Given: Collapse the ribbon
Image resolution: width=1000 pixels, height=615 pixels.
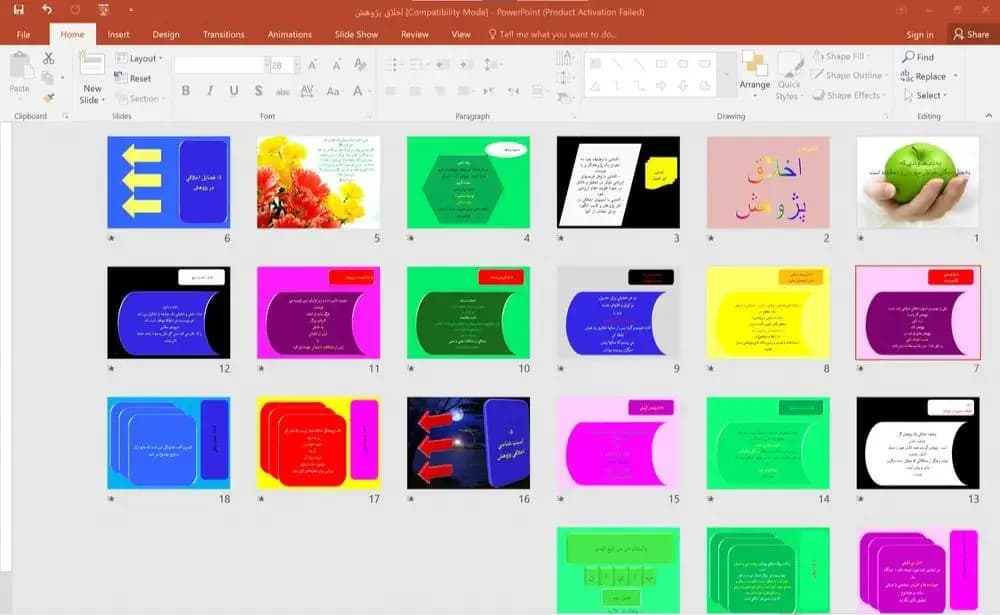Looking at the screenshot, I should tap(989, 115).
